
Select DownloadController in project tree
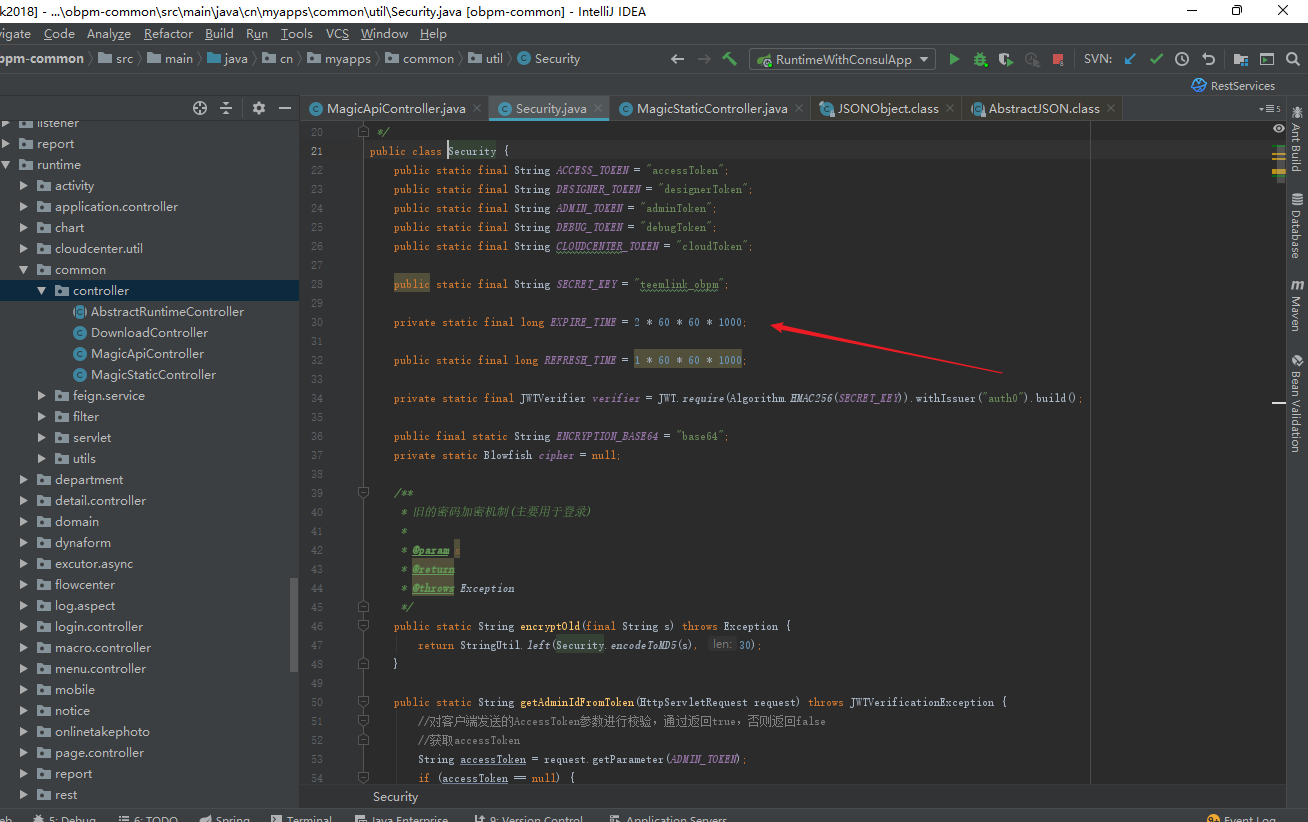click(x=150, y=333)
